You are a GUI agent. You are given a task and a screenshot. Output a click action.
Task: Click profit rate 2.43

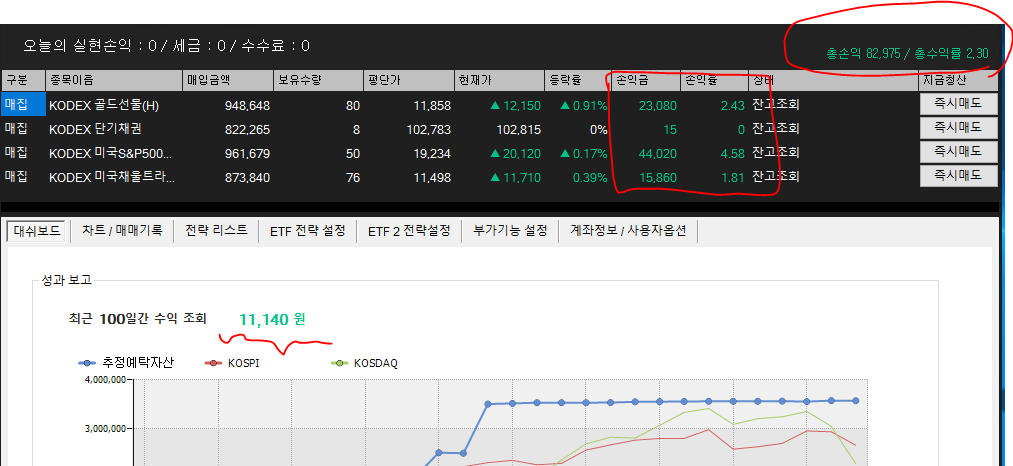734,105
